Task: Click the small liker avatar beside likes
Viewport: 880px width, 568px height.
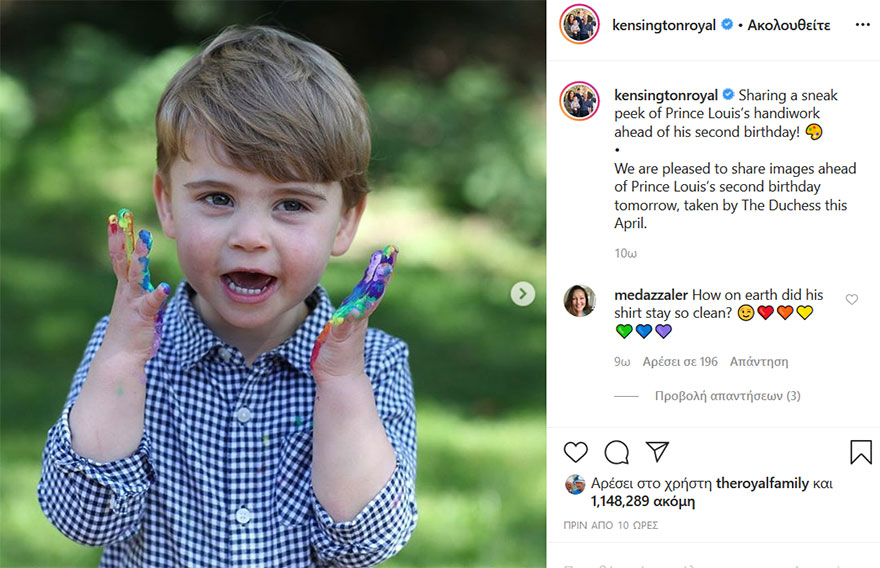Action: pyautogui.click(x=575, y=484)
